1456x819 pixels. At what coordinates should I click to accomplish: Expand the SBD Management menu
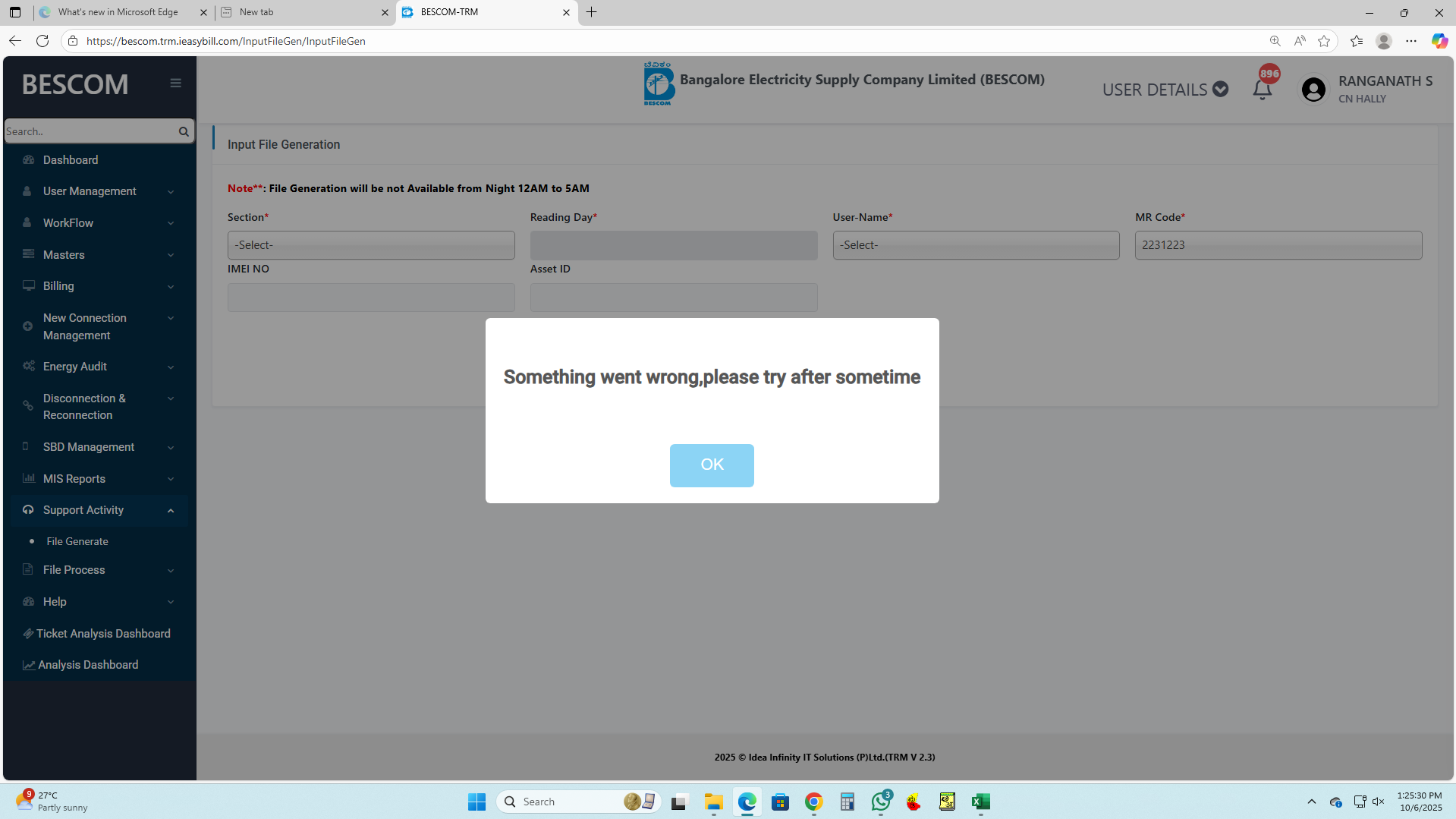click(99, 447)
